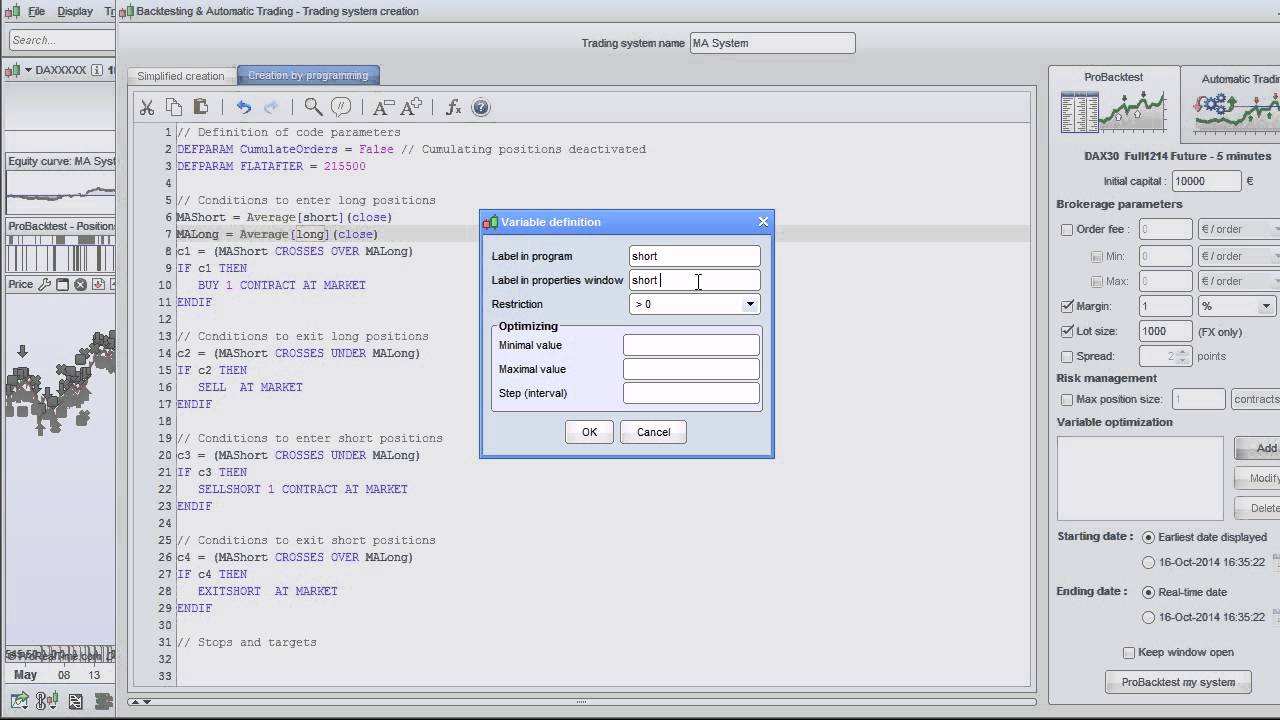Image resolution: width=1280 pixels, height=720 pixels.
Task: Select Real-time date ending option
Action: click(x=1148, y=592)
